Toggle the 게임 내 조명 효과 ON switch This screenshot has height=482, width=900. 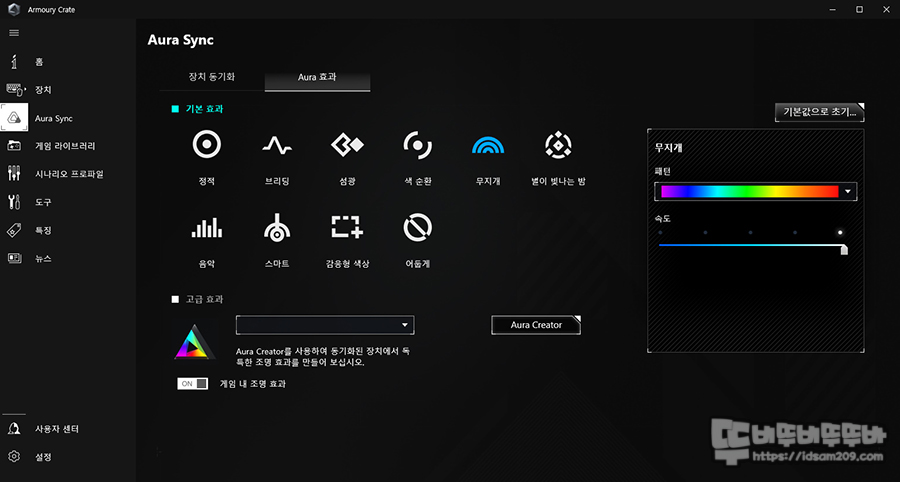[193, 384]
